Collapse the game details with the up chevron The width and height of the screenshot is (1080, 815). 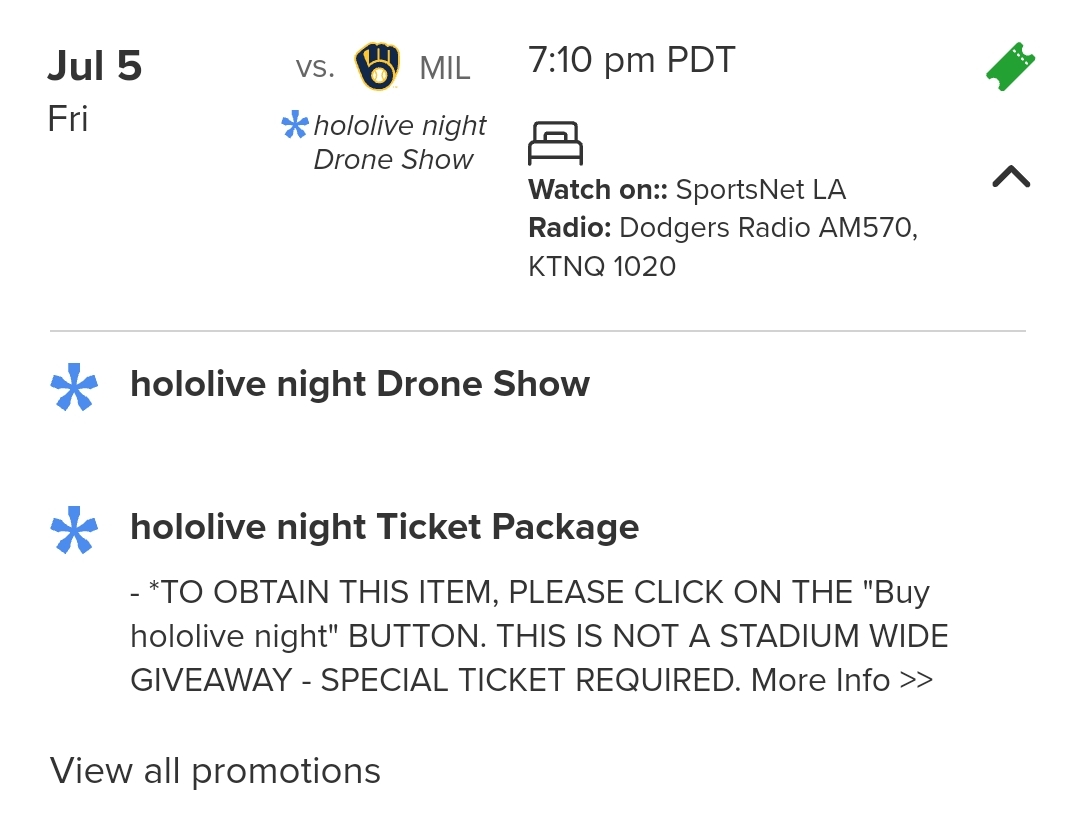[1011, 177]
